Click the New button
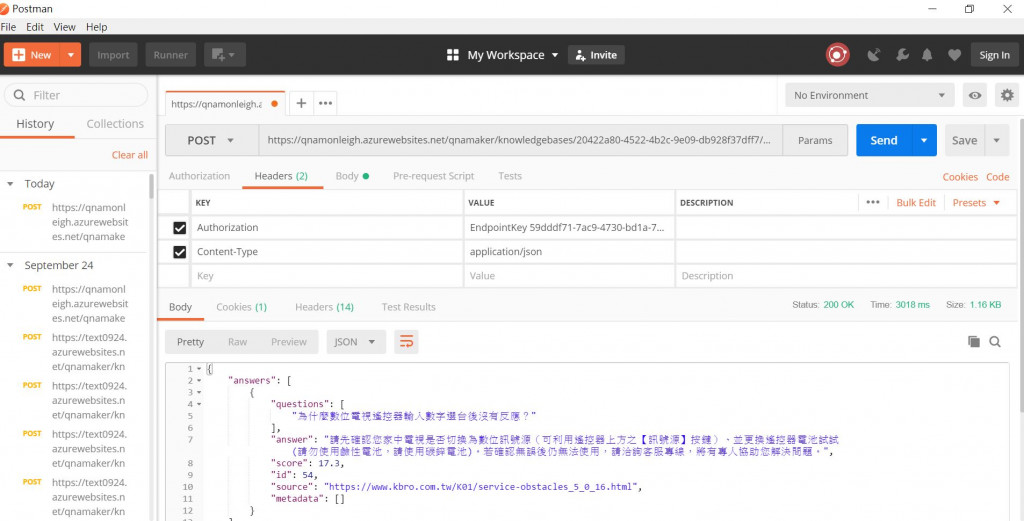 click(x=32, y=55)
